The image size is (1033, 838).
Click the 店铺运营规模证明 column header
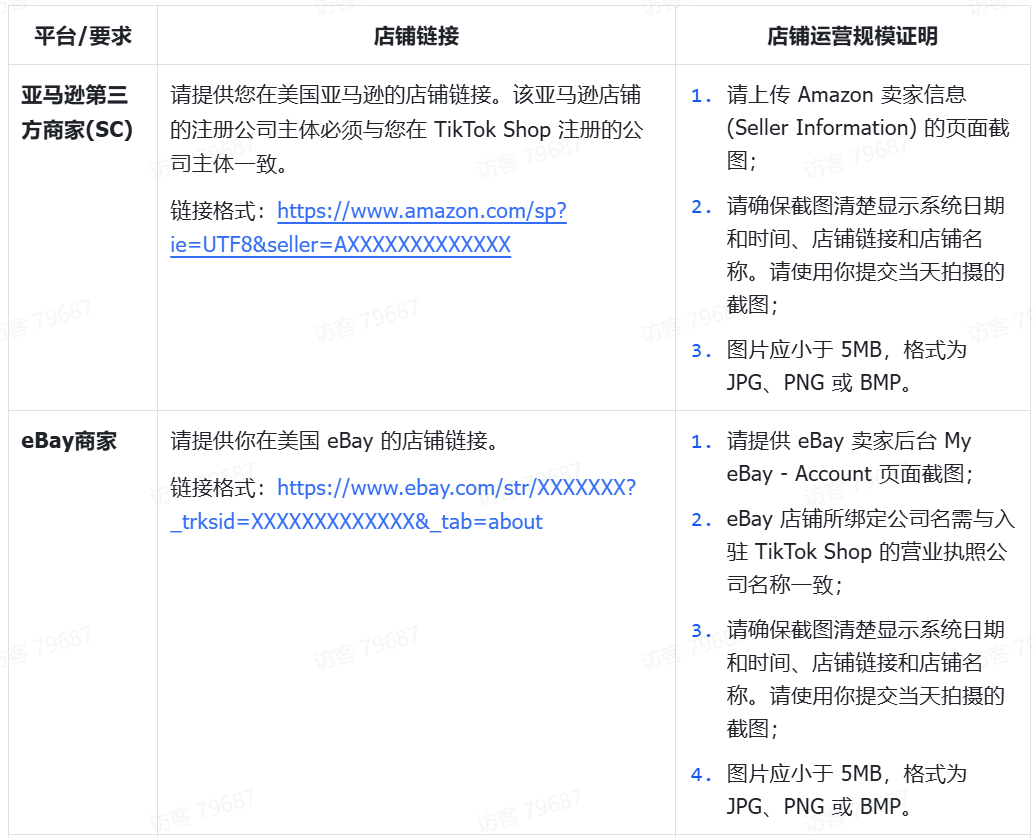[x=852, y=37]
